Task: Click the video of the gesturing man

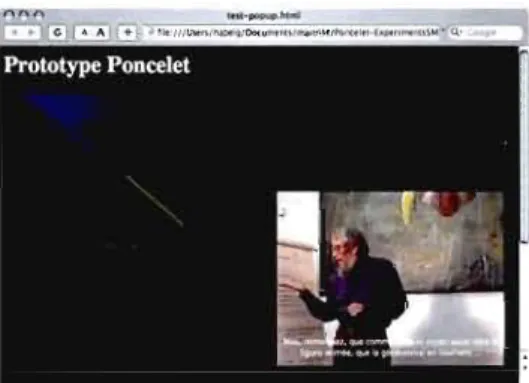Action: pos(390,278)
